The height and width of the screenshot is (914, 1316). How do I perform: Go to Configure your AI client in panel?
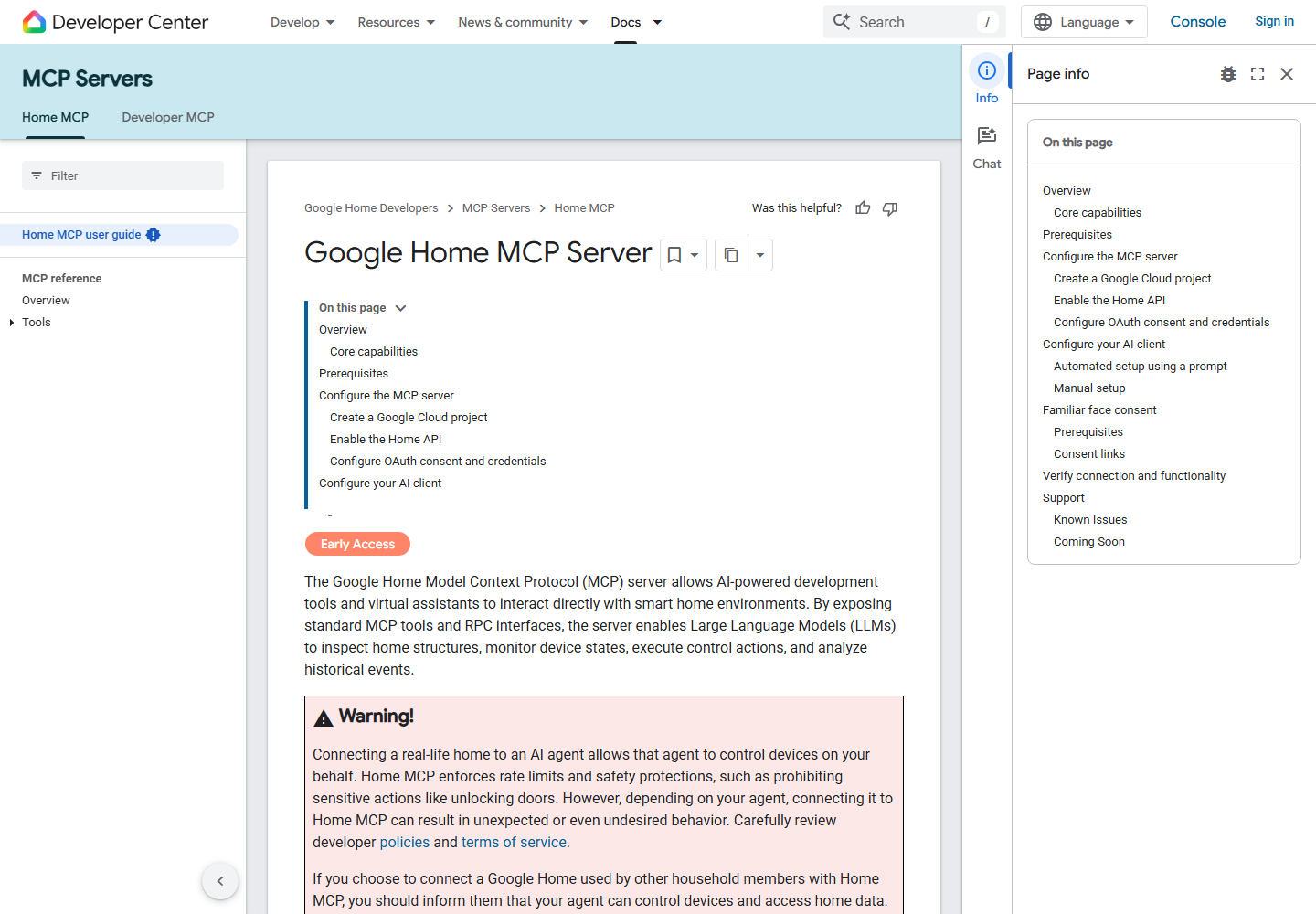(1104, 345)
